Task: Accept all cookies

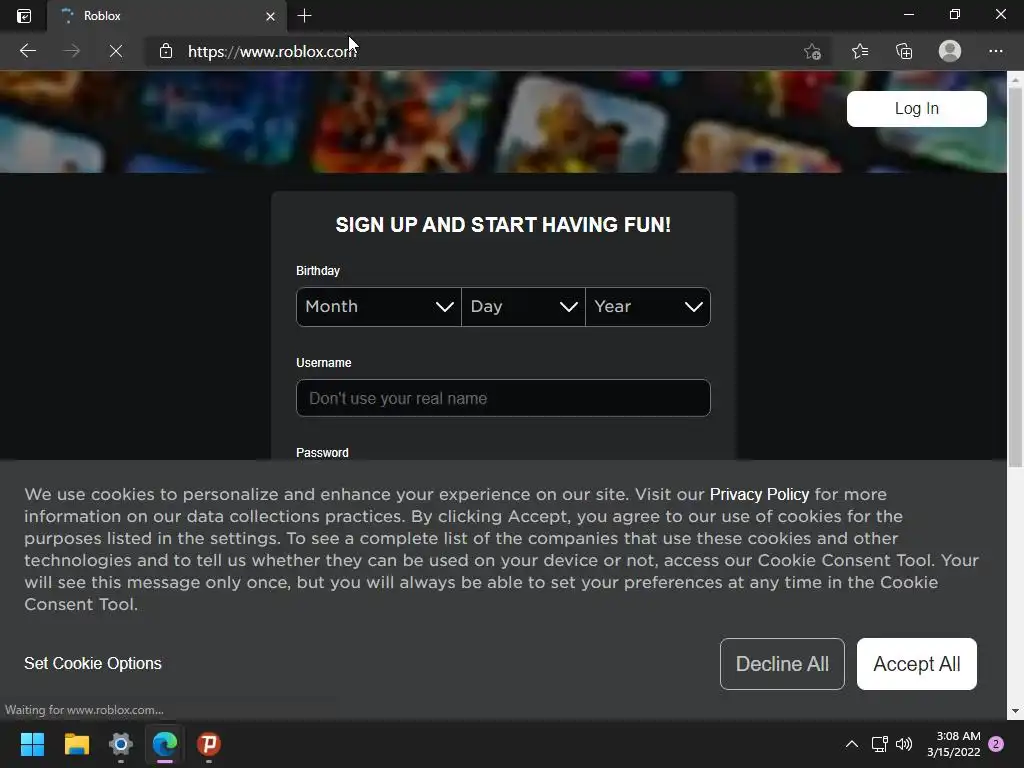Action: [x=916, y=664]
